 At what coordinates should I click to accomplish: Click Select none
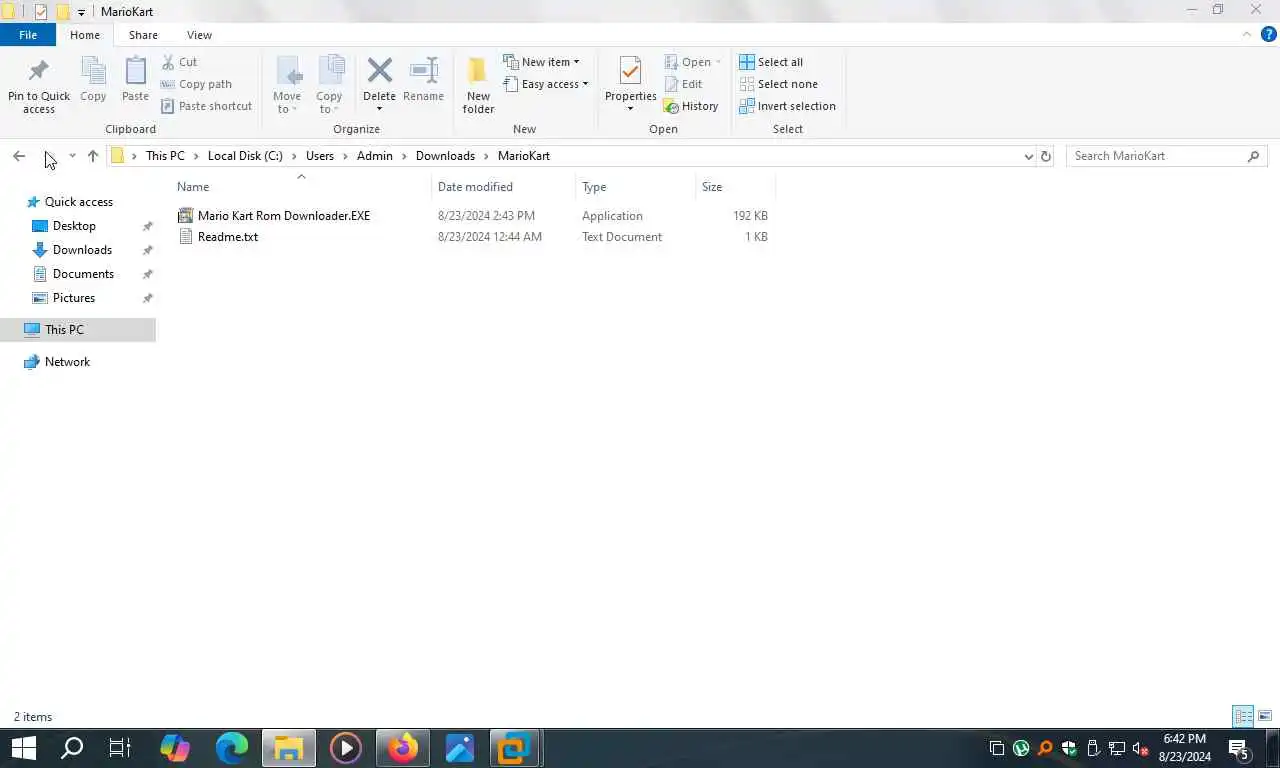(777, 84)
